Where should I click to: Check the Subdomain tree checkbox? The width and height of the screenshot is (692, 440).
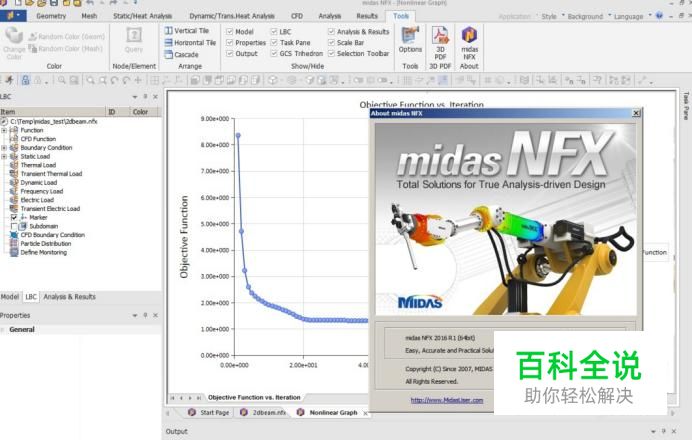14,226
